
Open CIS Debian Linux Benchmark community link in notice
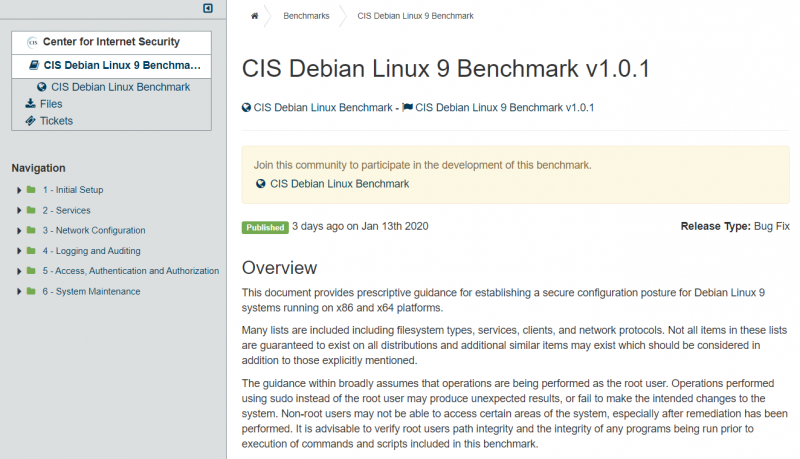pyautogui.click(x=339, y=184)
